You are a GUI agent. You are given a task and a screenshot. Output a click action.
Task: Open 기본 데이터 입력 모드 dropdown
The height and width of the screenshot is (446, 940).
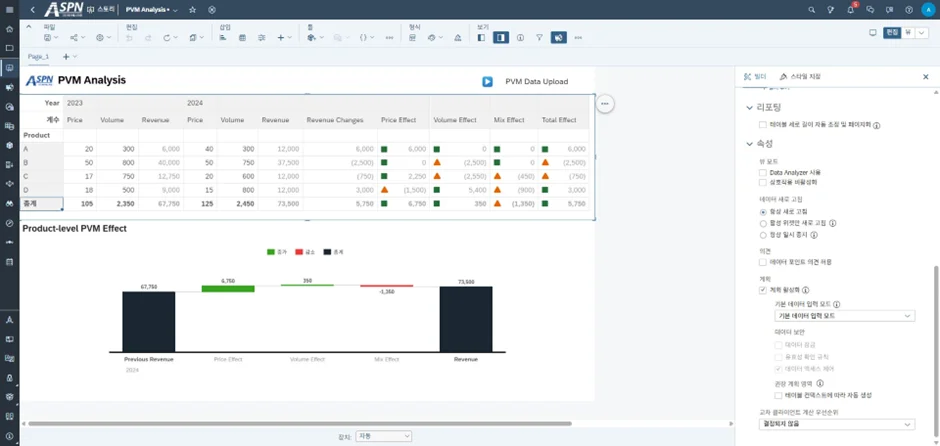[x=845, y=316]
